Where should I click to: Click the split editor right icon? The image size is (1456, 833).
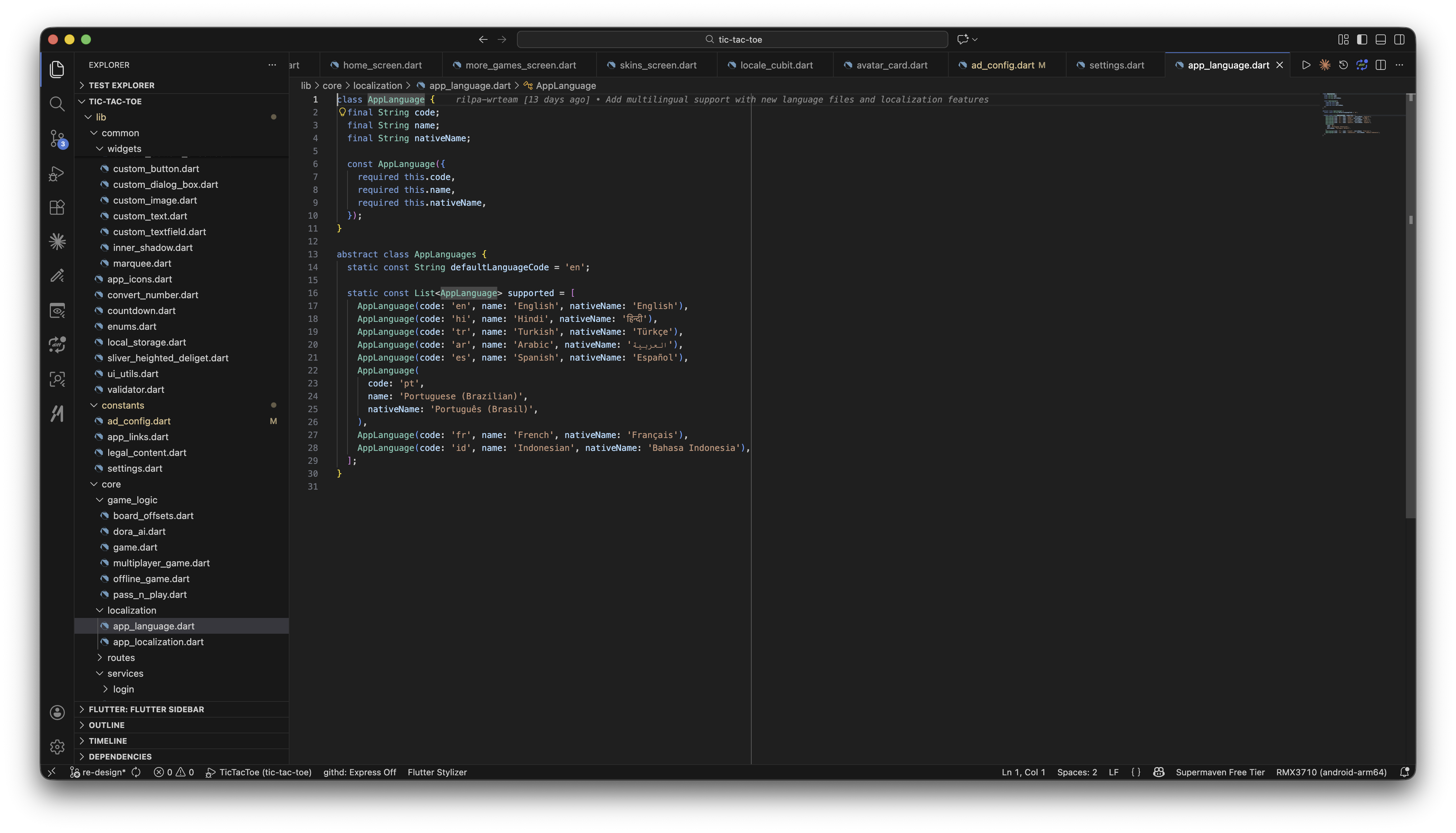point(1380,65)
